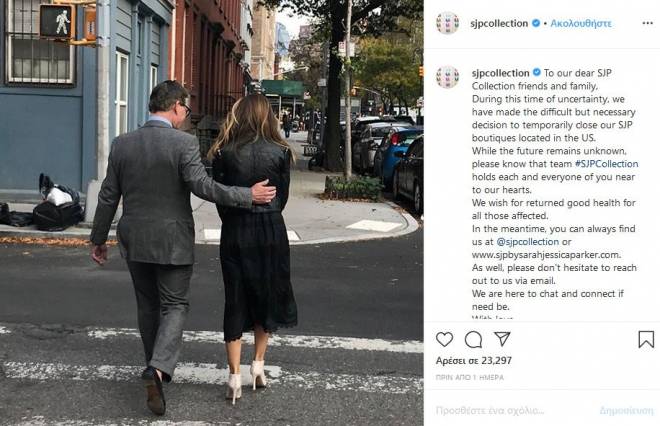Save post with bookmark icon
660x426 pixels.
pyautogui.click(x=646, y=339)
